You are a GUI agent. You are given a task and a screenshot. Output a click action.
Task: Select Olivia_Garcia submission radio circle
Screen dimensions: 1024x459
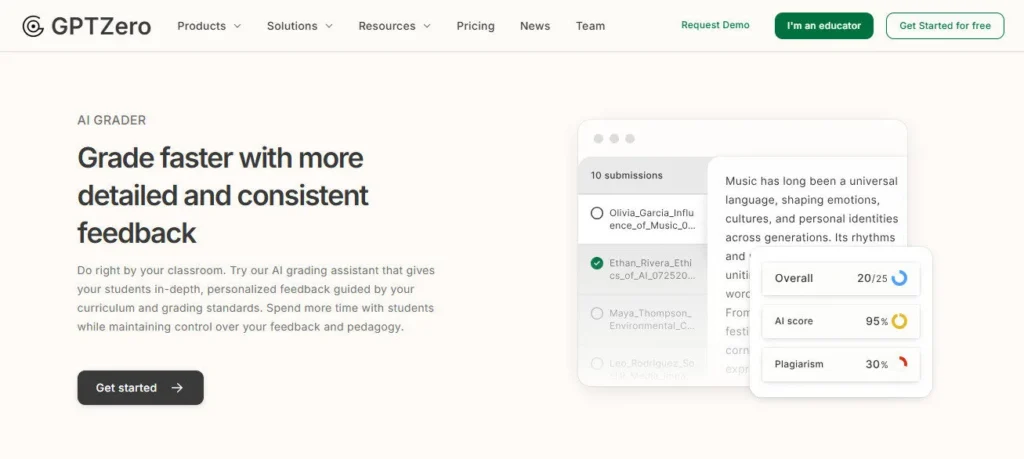(597, 214)
